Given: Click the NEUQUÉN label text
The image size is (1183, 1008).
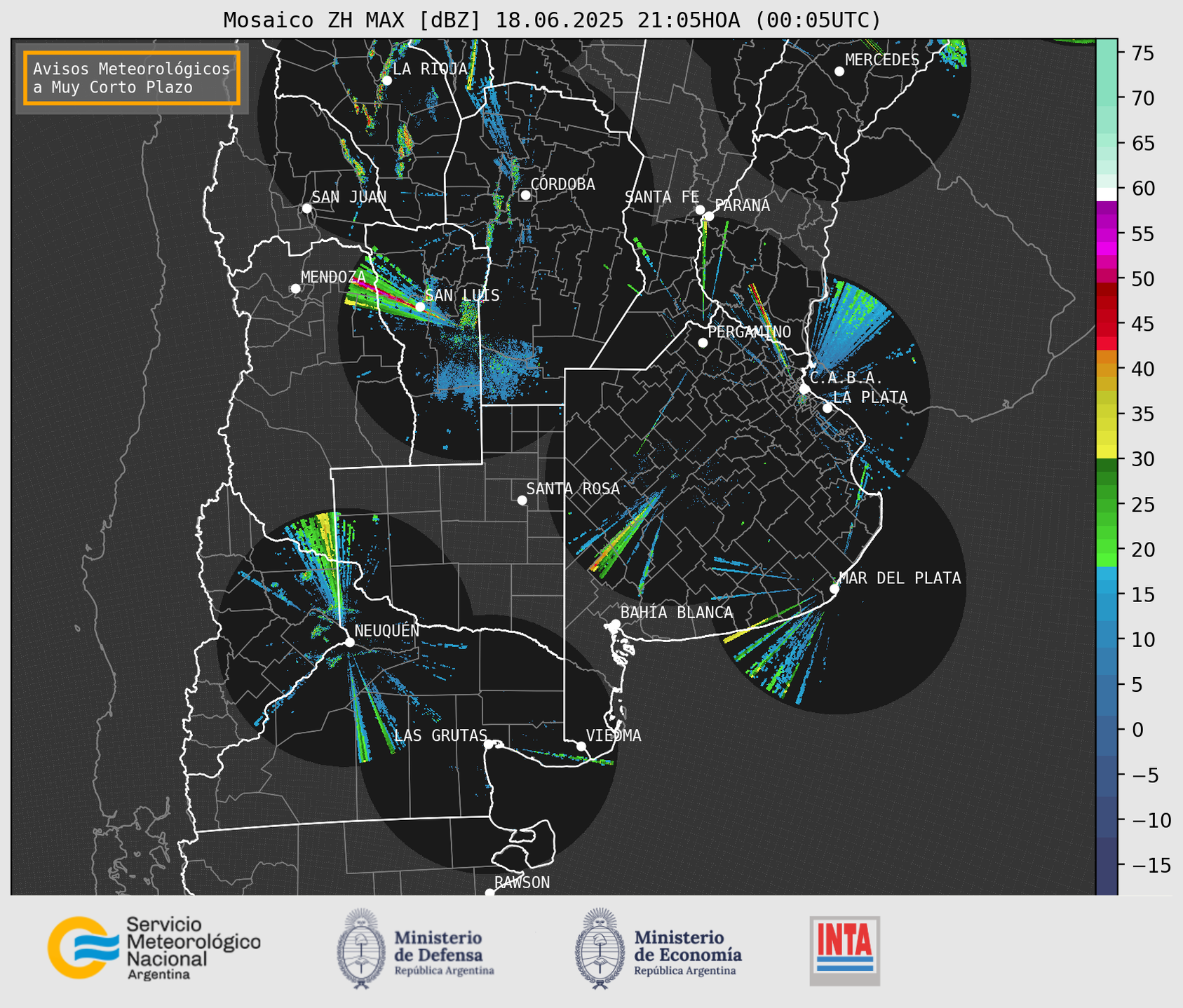Looking at the screenshot, I should [387, 631].
